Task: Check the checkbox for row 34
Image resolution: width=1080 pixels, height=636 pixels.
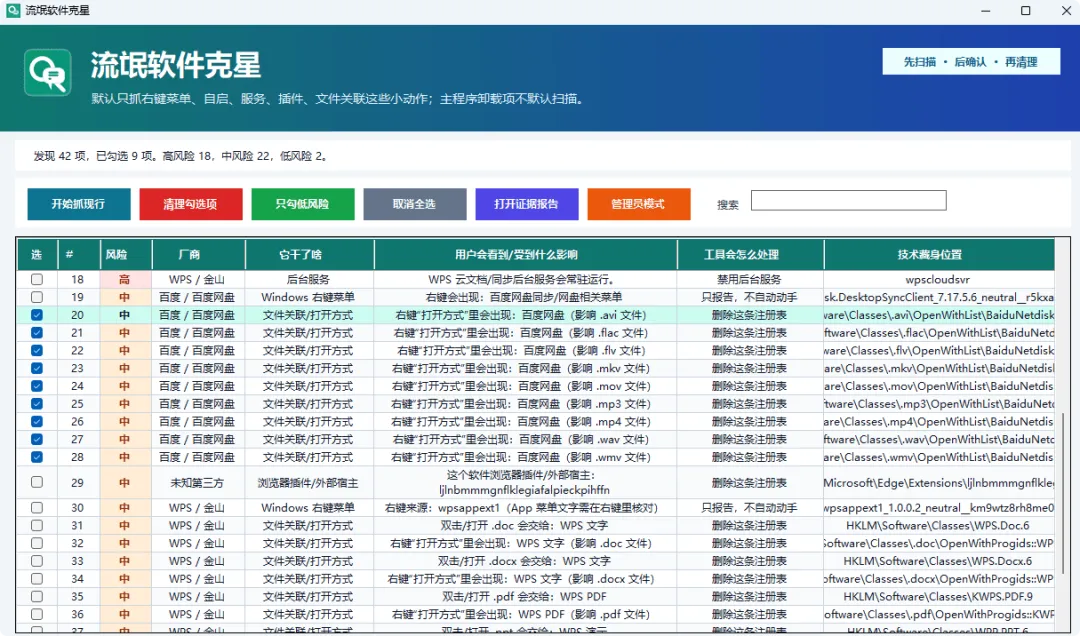Action: [x=37, y=579]
